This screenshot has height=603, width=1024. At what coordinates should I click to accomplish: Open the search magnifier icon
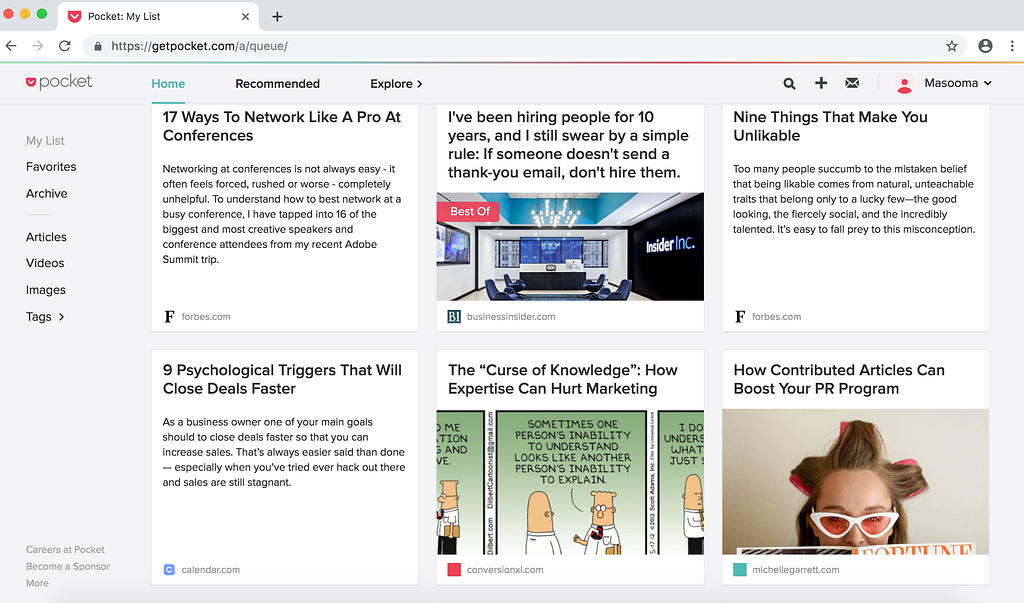(790, 84)
